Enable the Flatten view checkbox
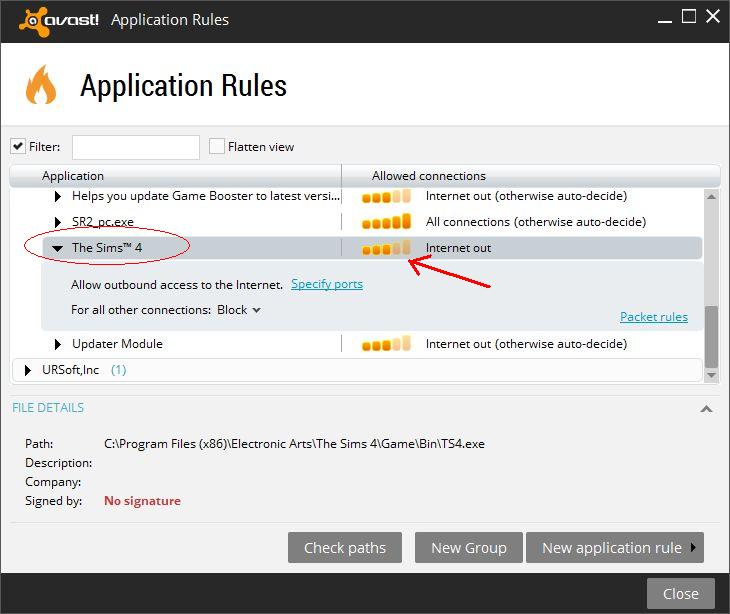This screenshot has height=614, width=730. tap(216, 147)
